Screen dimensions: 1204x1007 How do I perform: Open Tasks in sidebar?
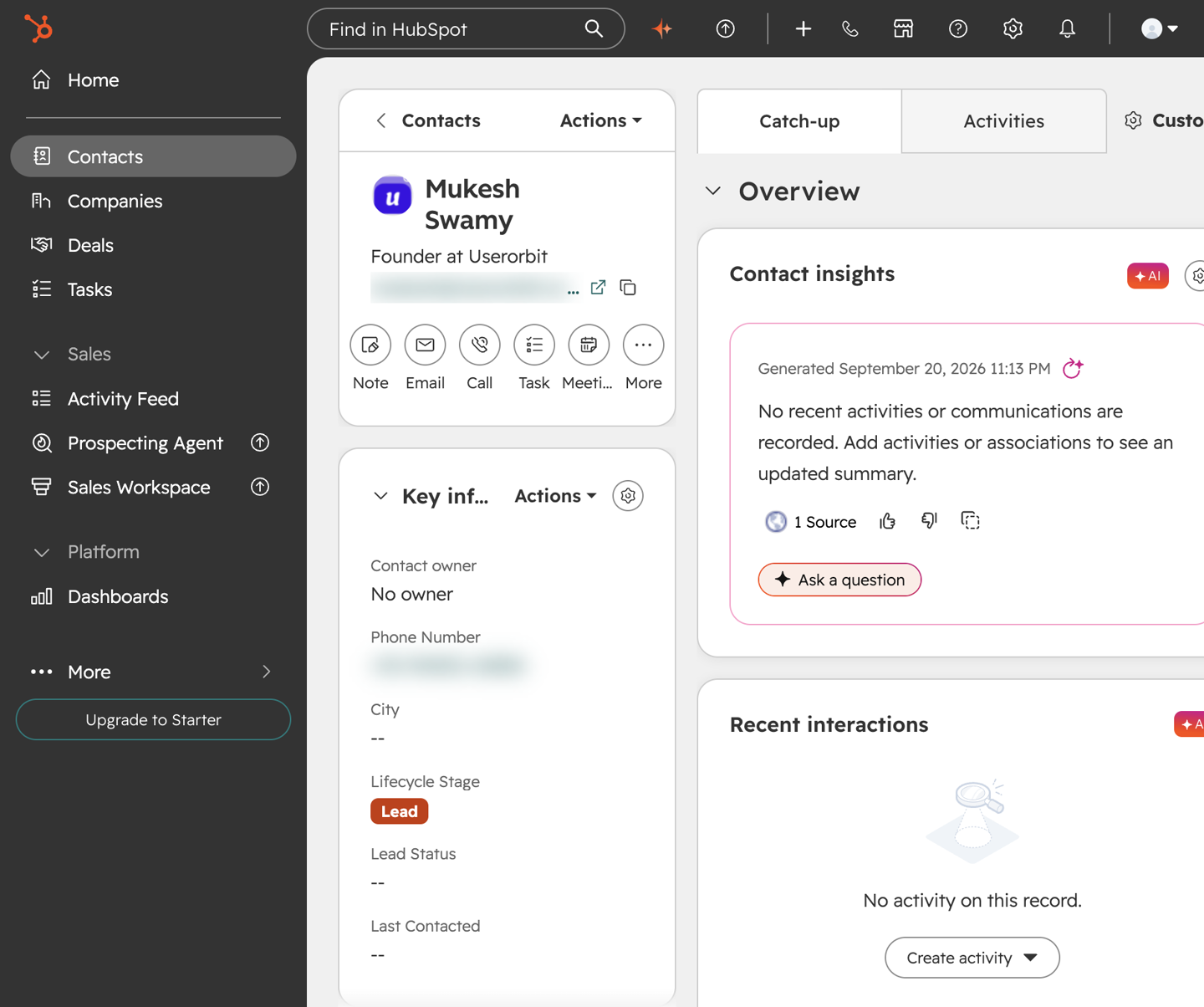click(x=153, y=289)
